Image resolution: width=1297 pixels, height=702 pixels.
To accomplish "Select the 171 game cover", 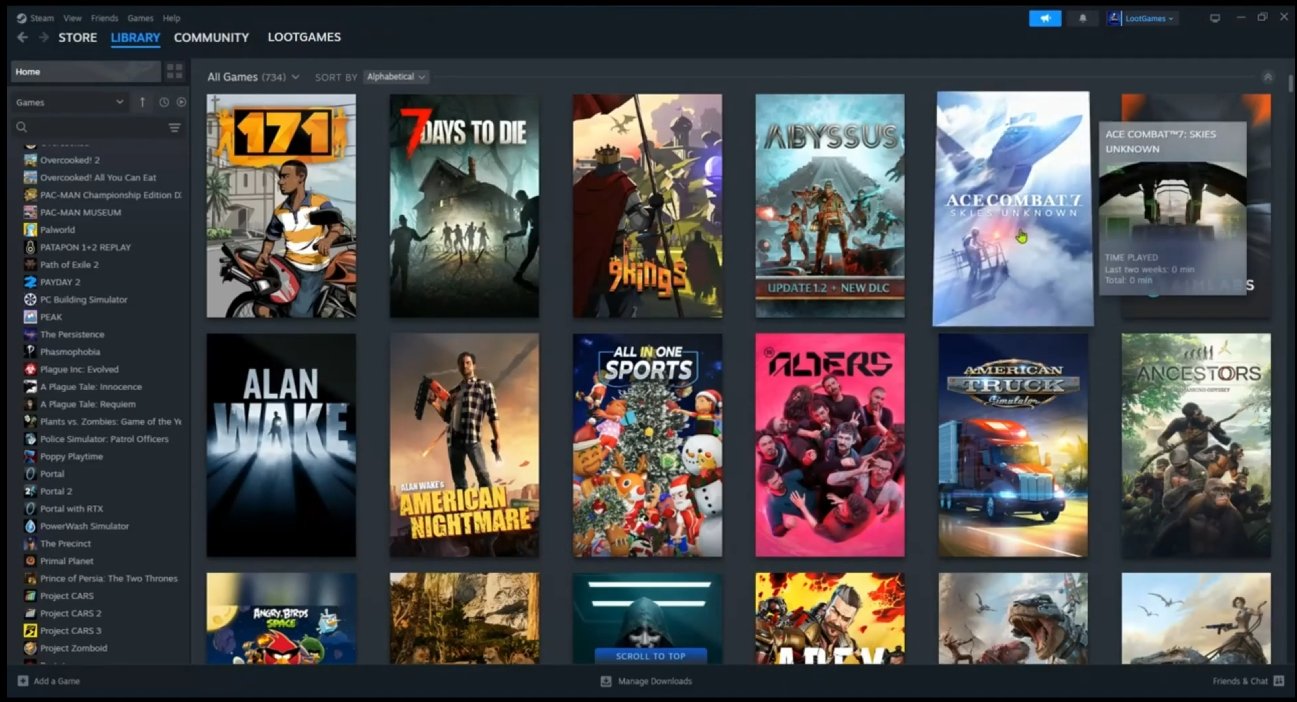I will 281,206.
